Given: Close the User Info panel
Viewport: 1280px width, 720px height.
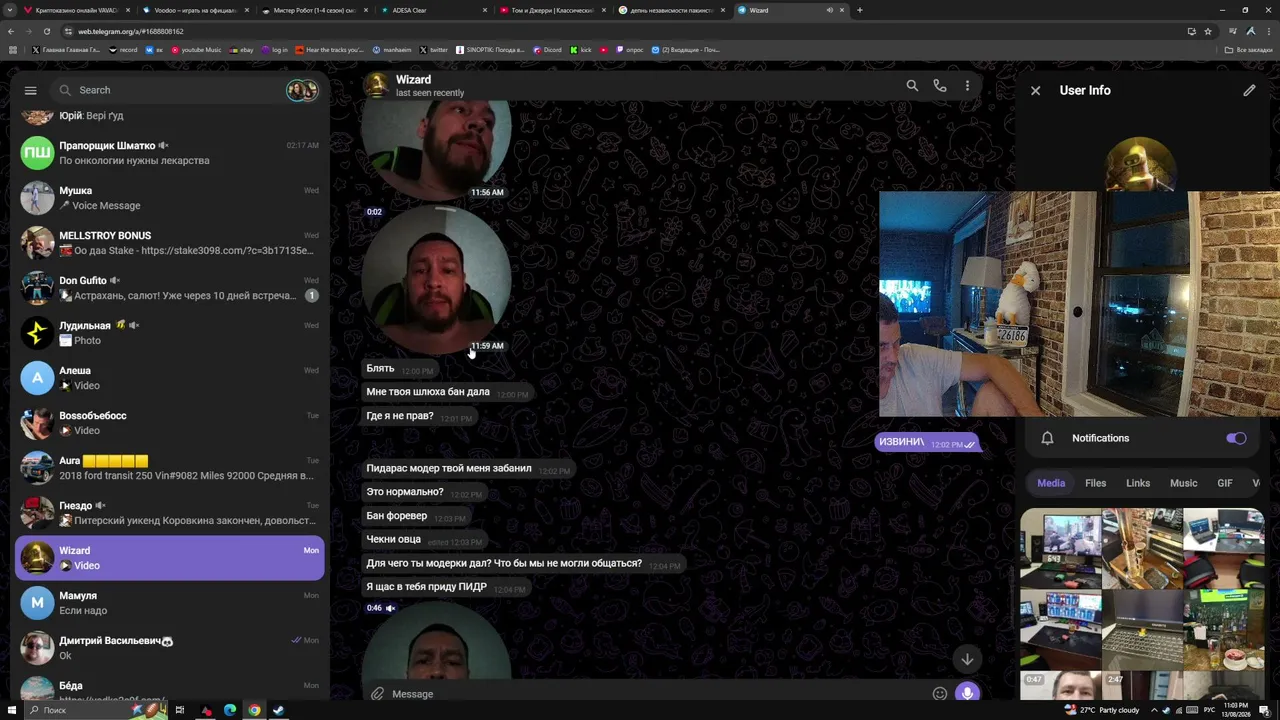Looking at the screenshot, I should tap(1035, 90).
